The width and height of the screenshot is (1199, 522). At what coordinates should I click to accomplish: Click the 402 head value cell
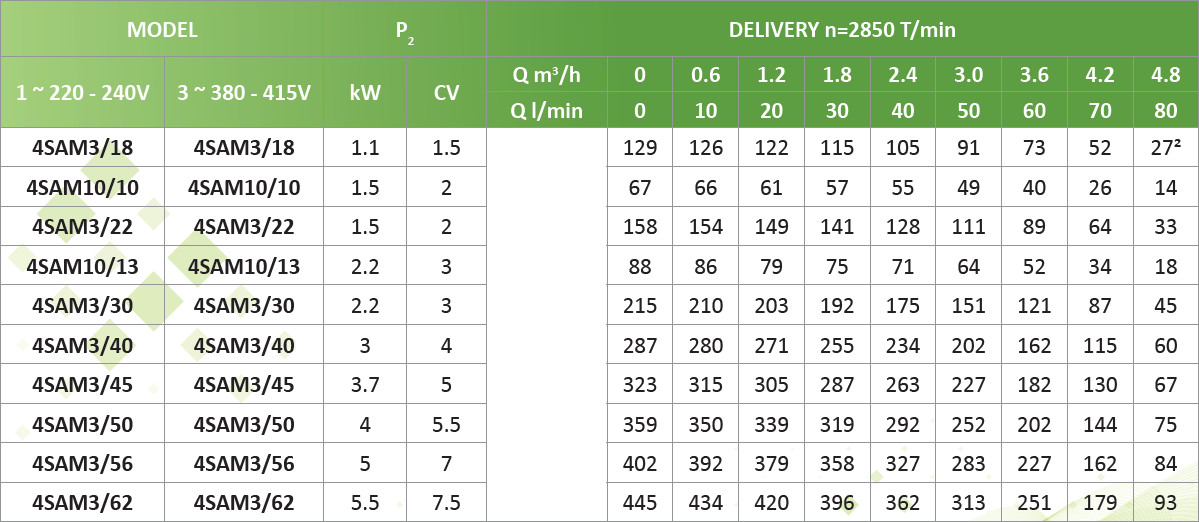click(x=641, y=463)
